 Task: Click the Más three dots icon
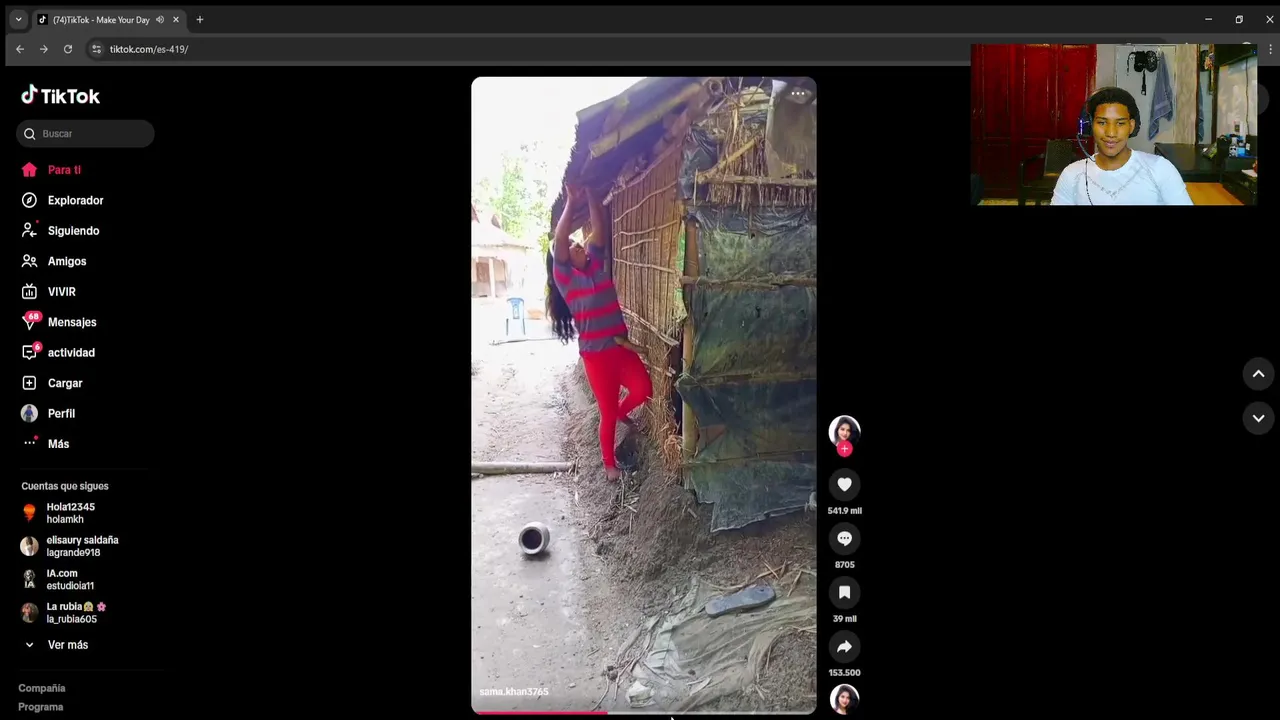[30, 442]
